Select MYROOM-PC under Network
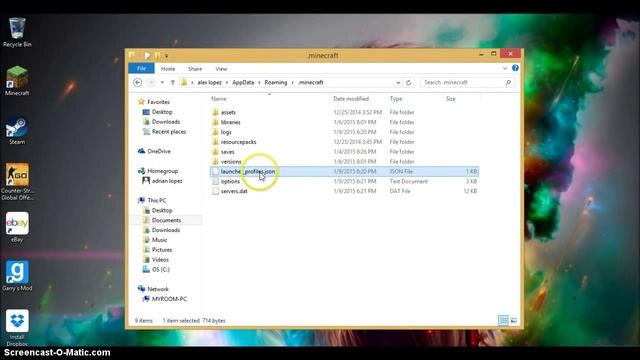The width and height of the screenshot is (640, 360). tap(169, 299)
